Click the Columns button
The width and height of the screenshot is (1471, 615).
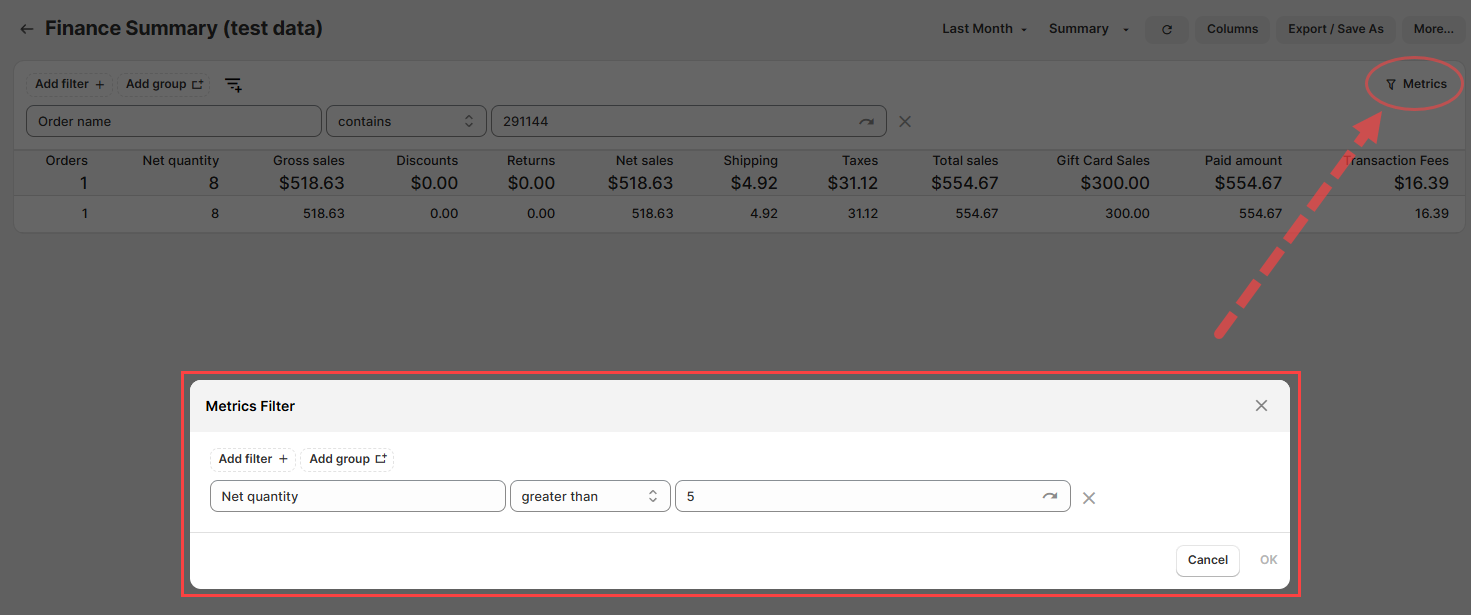(1232, 29)
